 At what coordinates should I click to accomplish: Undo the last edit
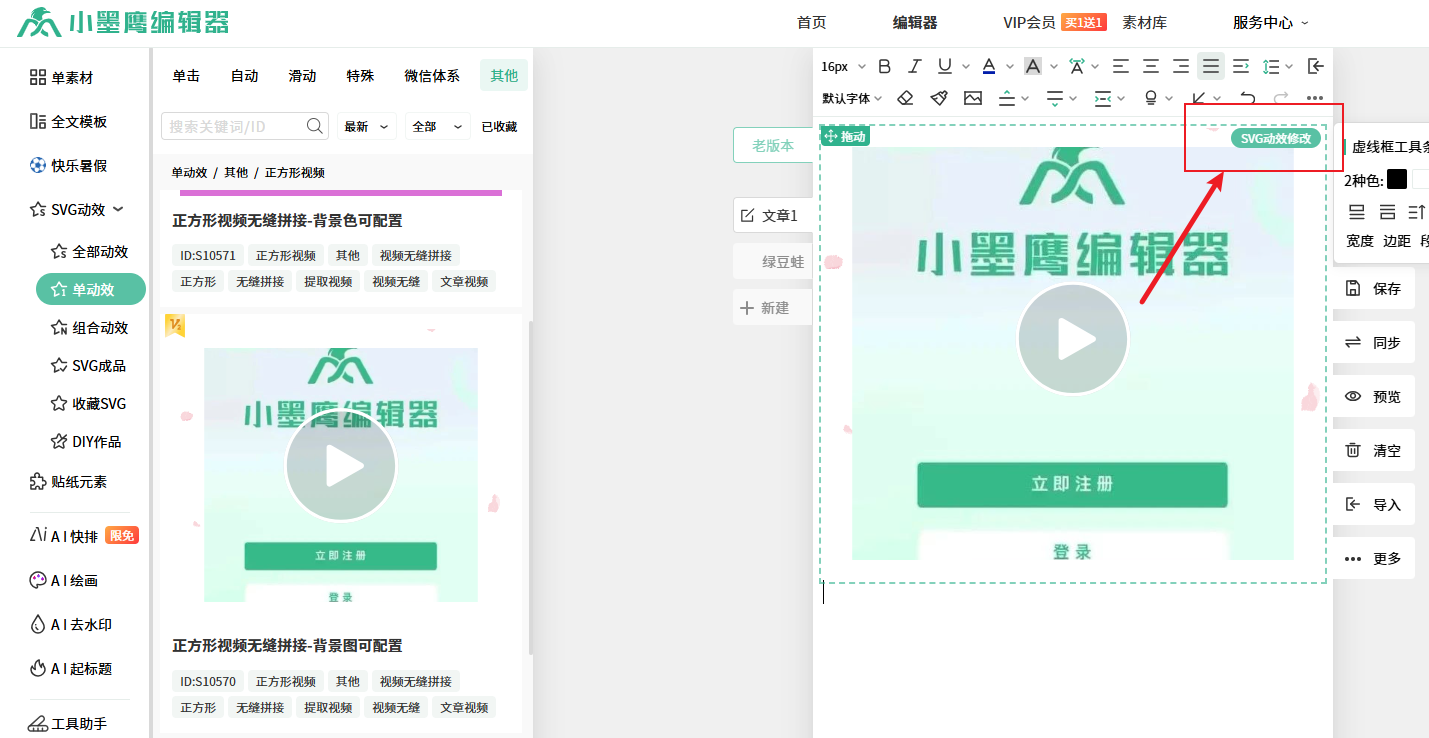[1247, 98]
